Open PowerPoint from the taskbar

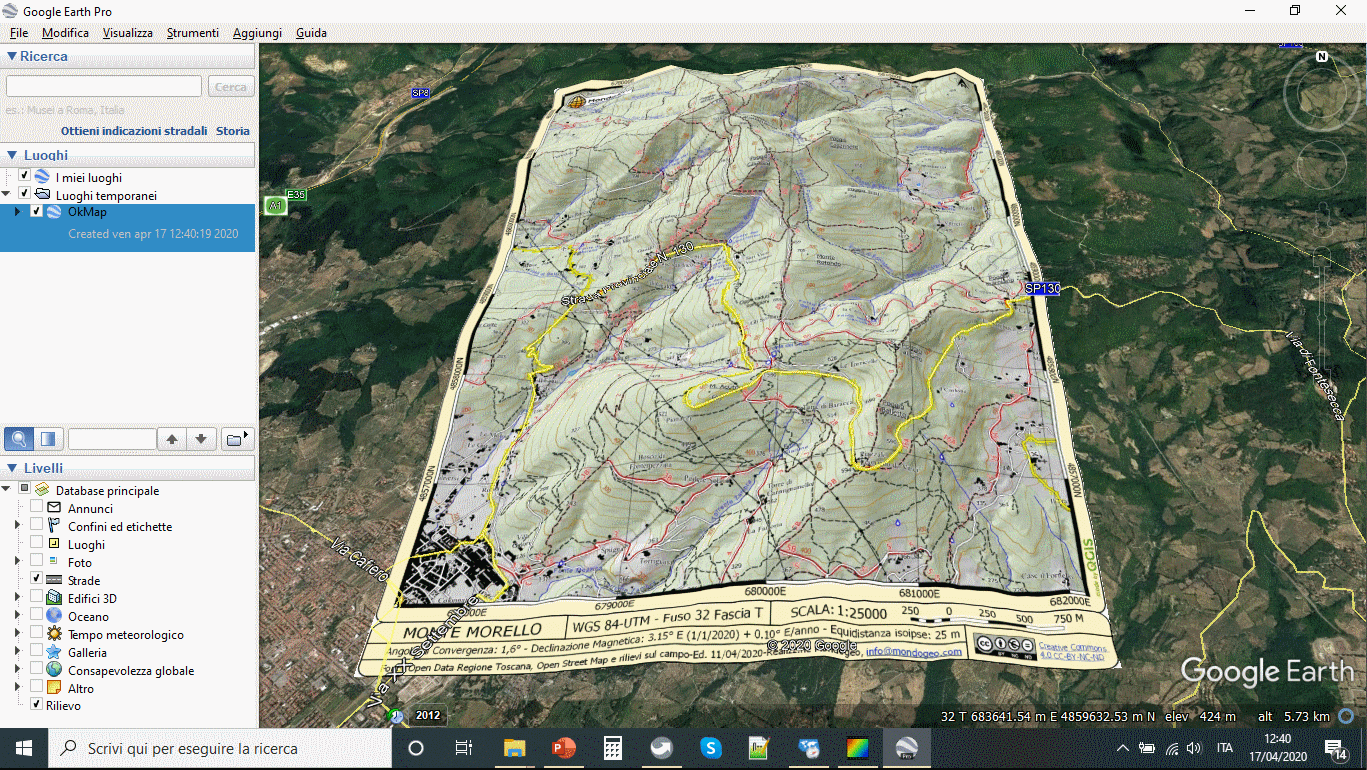tap(564, 748)
